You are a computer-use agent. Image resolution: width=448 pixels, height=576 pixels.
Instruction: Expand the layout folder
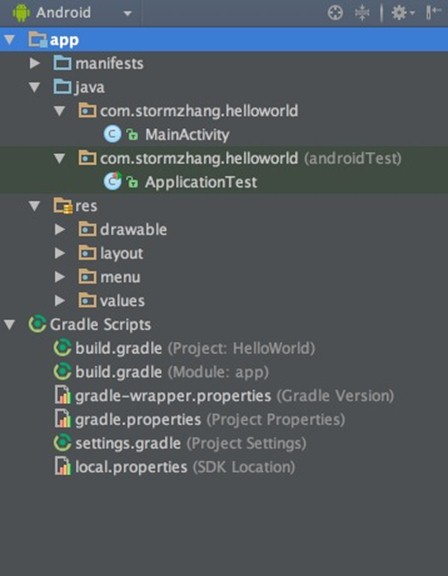point(59,253)
